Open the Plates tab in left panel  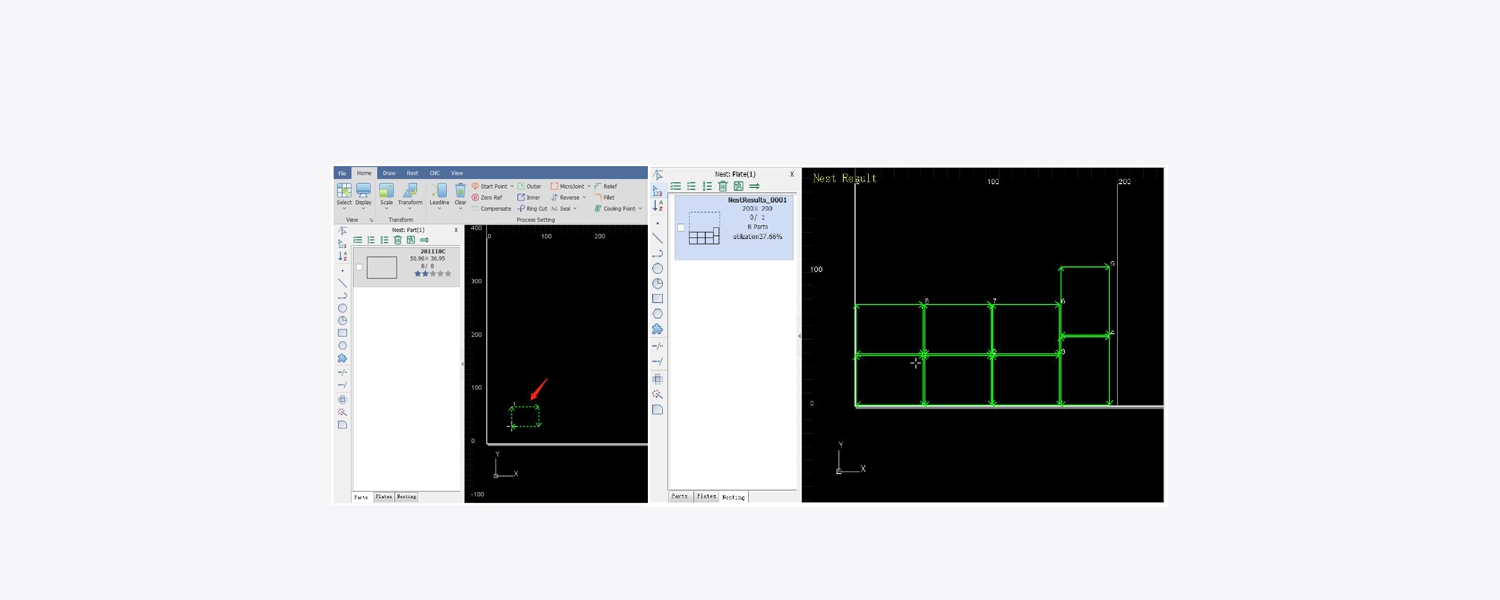pos(383,497)
